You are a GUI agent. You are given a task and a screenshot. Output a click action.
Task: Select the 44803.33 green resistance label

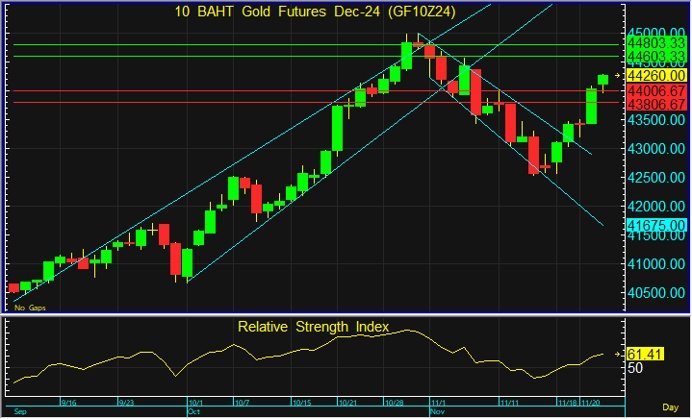[656, 43]
